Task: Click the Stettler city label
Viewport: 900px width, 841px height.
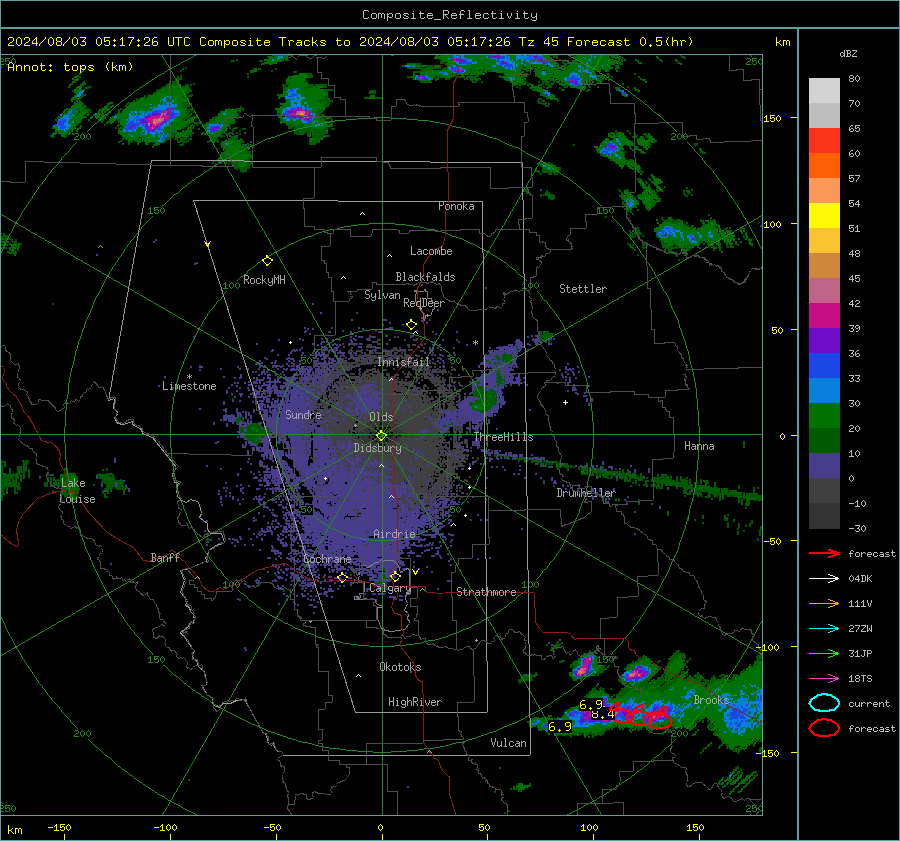Action: click(x=583, y=289)
